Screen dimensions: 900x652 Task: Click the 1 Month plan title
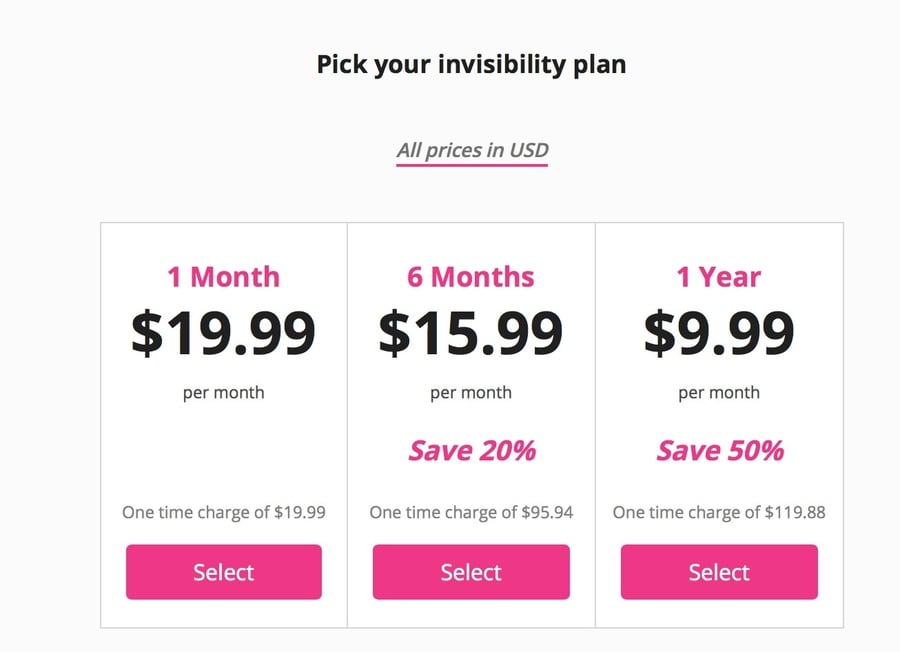click(x=223, y=277)
